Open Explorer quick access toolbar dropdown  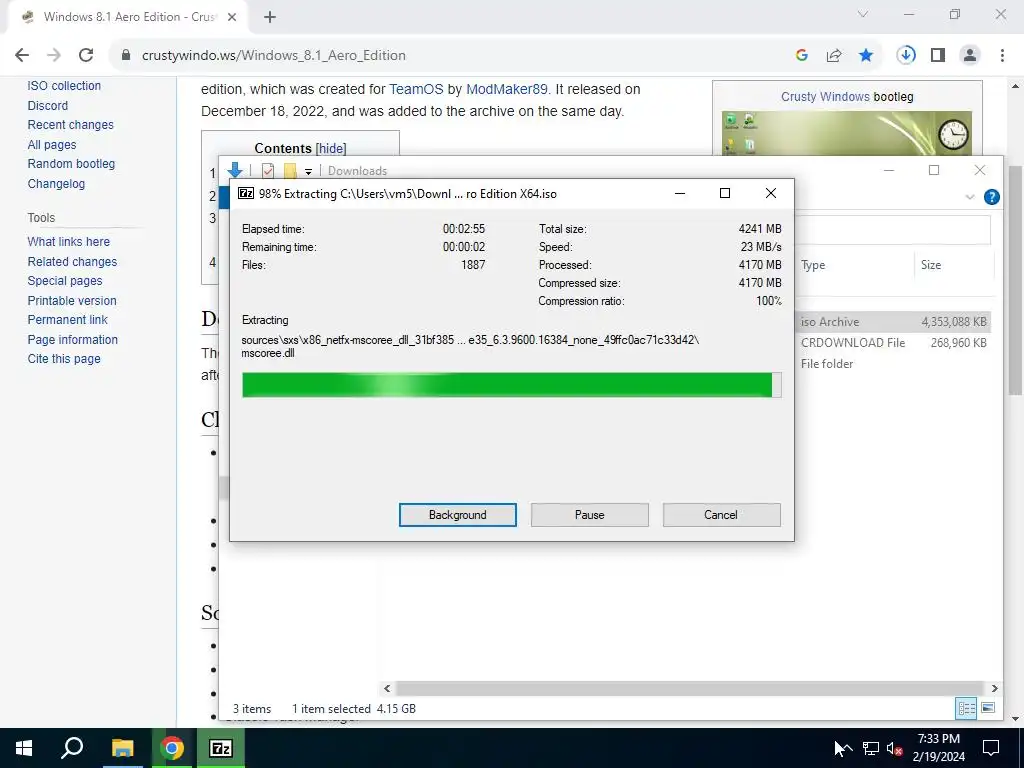pos(308,171)
